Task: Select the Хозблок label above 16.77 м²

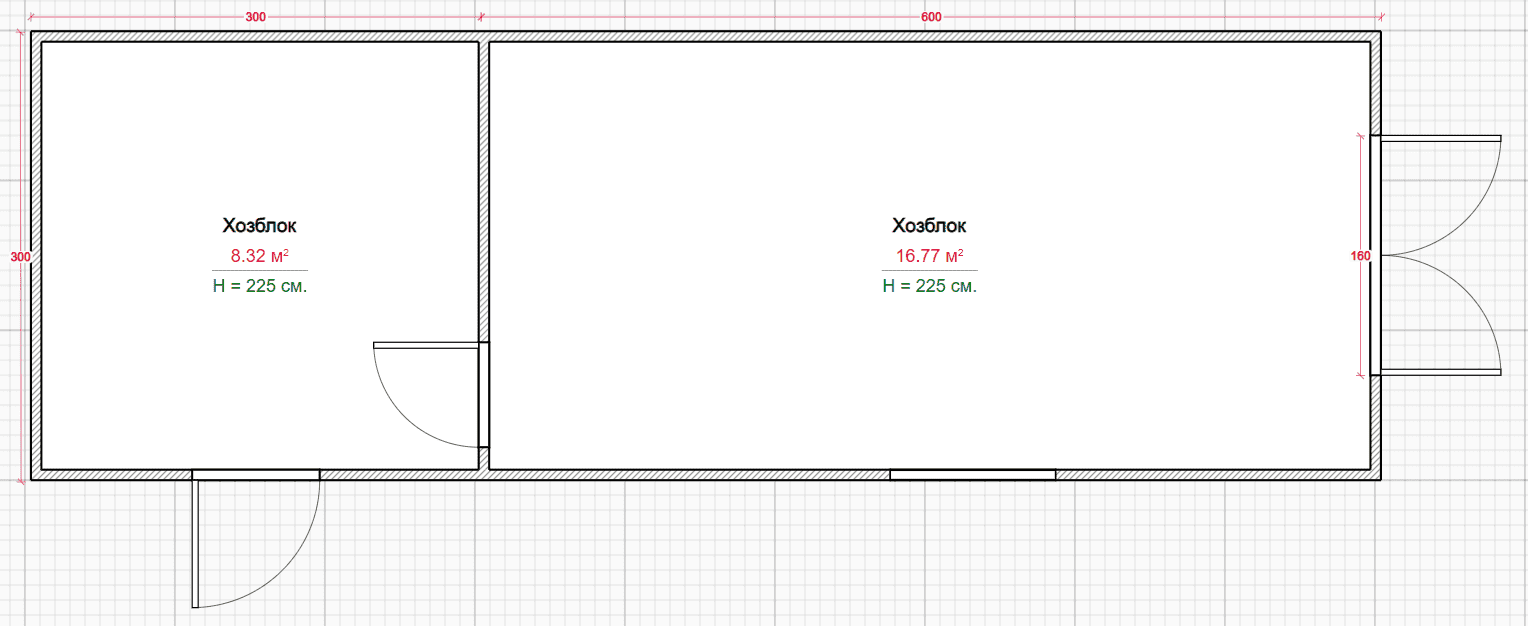Action: (x=929, y=226)
